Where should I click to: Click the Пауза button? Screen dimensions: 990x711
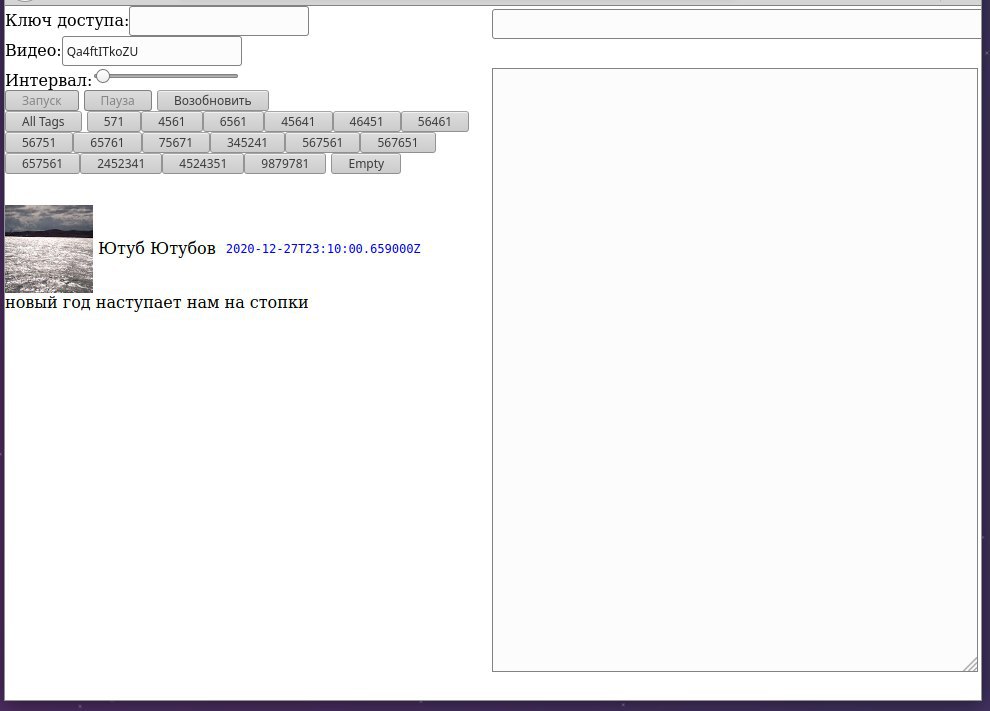pyautogui.click(x=117, y=100)
